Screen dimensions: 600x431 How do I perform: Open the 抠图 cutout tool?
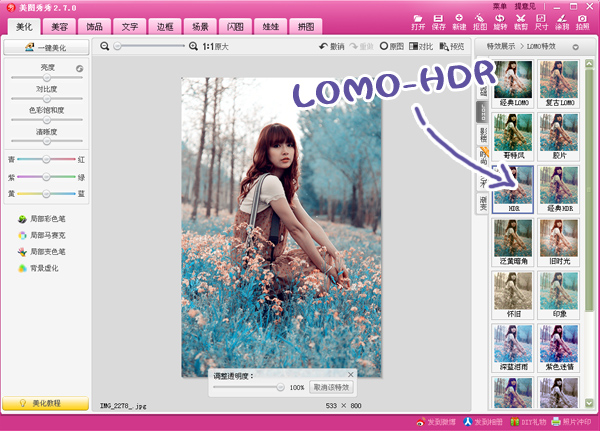479,22
